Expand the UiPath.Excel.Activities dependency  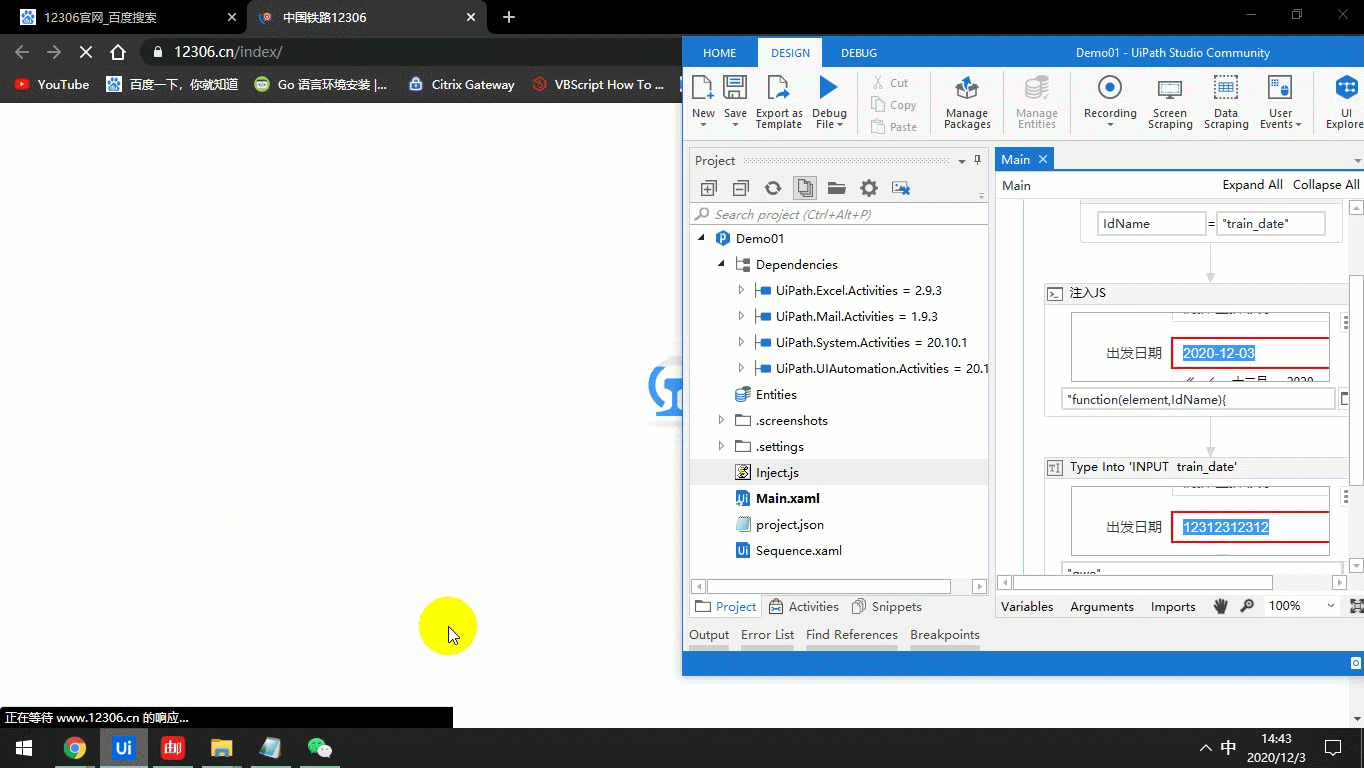741,290
